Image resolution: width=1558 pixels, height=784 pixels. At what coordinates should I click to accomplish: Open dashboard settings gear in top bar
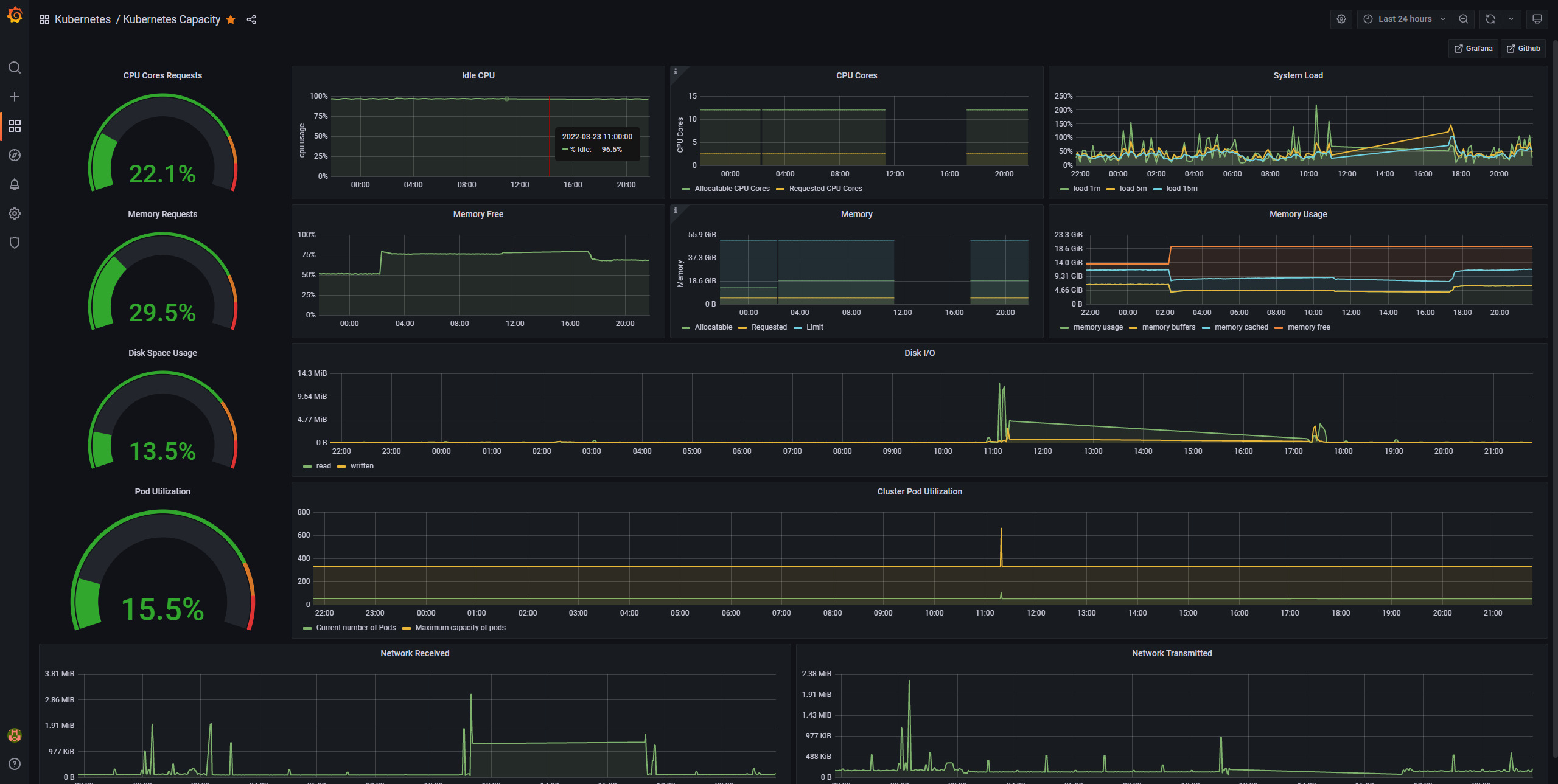(1341, 19)
